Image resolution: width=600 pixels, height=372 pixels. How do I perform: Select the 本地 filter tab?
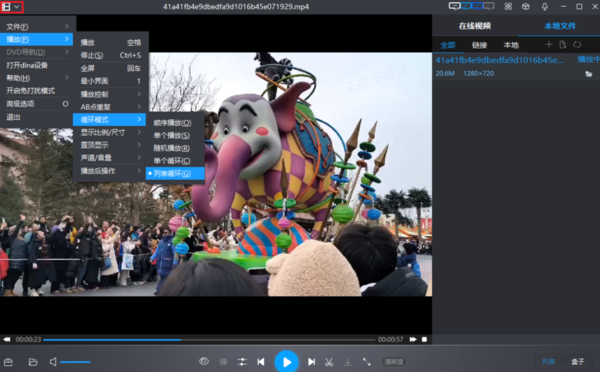511,45
